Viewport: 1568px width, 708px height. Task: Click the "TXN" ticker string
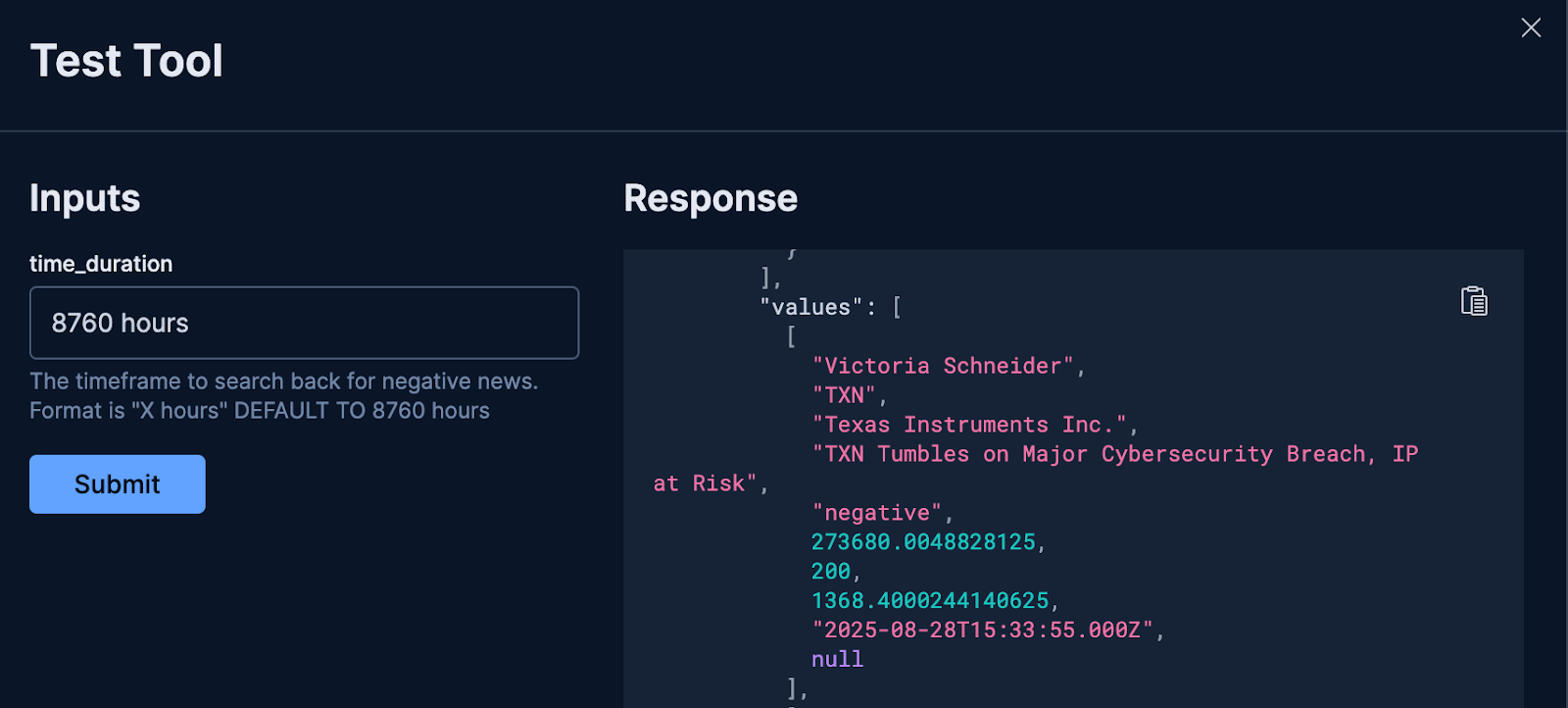click(x=844, y=395)
